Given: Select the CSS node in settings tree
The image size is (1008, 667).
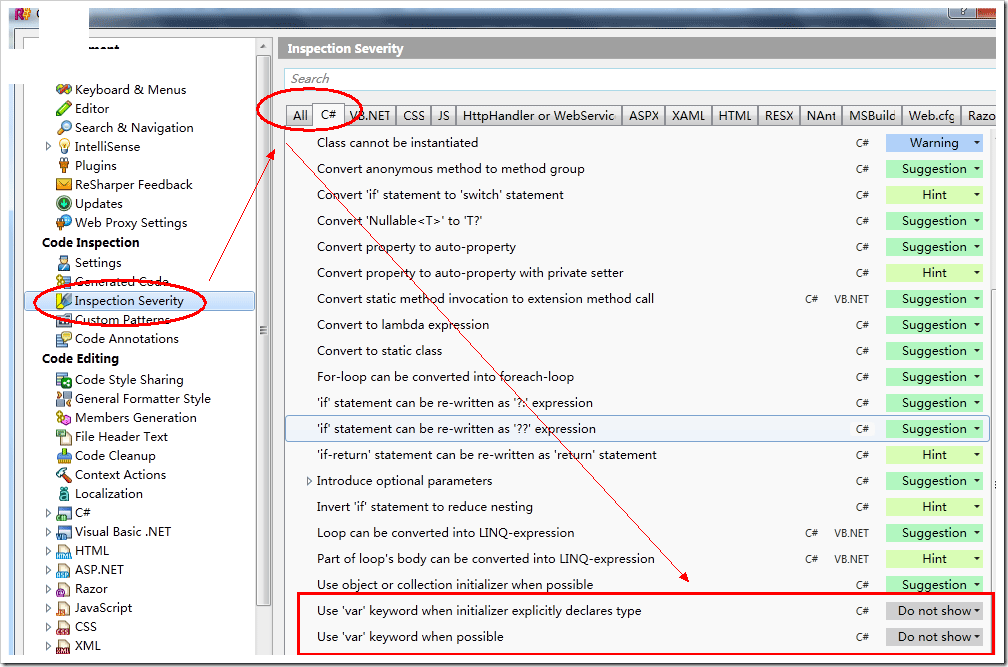Looking at the screenshot, I should point(86,627).
